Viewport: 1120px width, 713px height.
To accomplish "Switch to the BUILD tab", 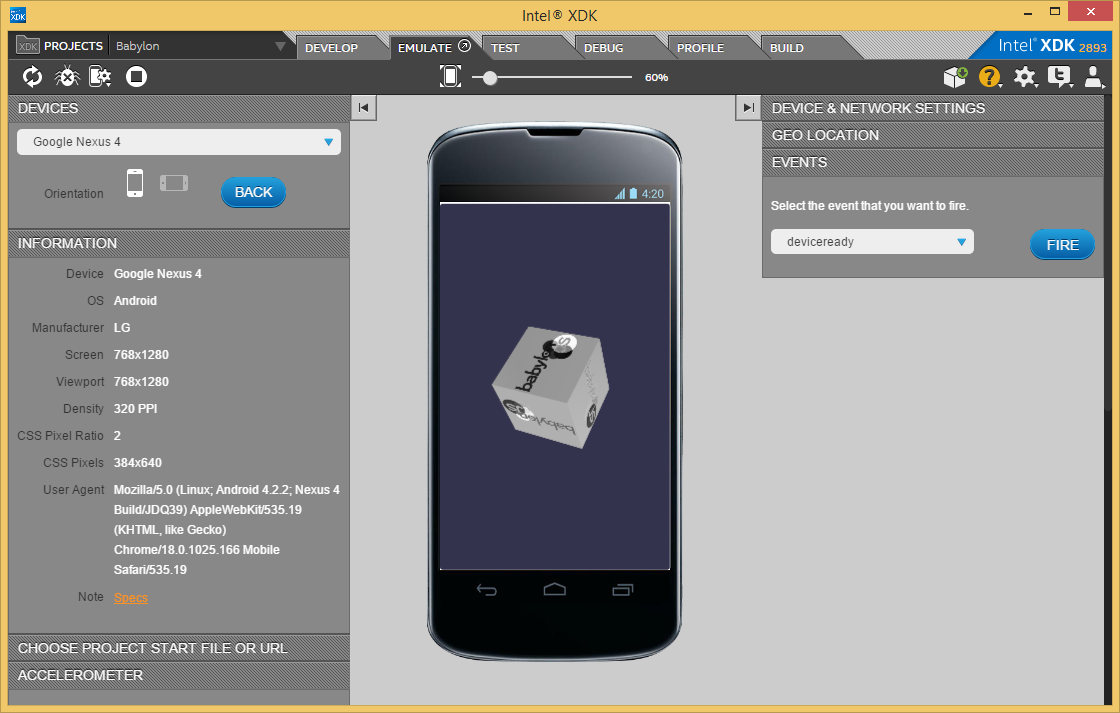I will point(786,48).
